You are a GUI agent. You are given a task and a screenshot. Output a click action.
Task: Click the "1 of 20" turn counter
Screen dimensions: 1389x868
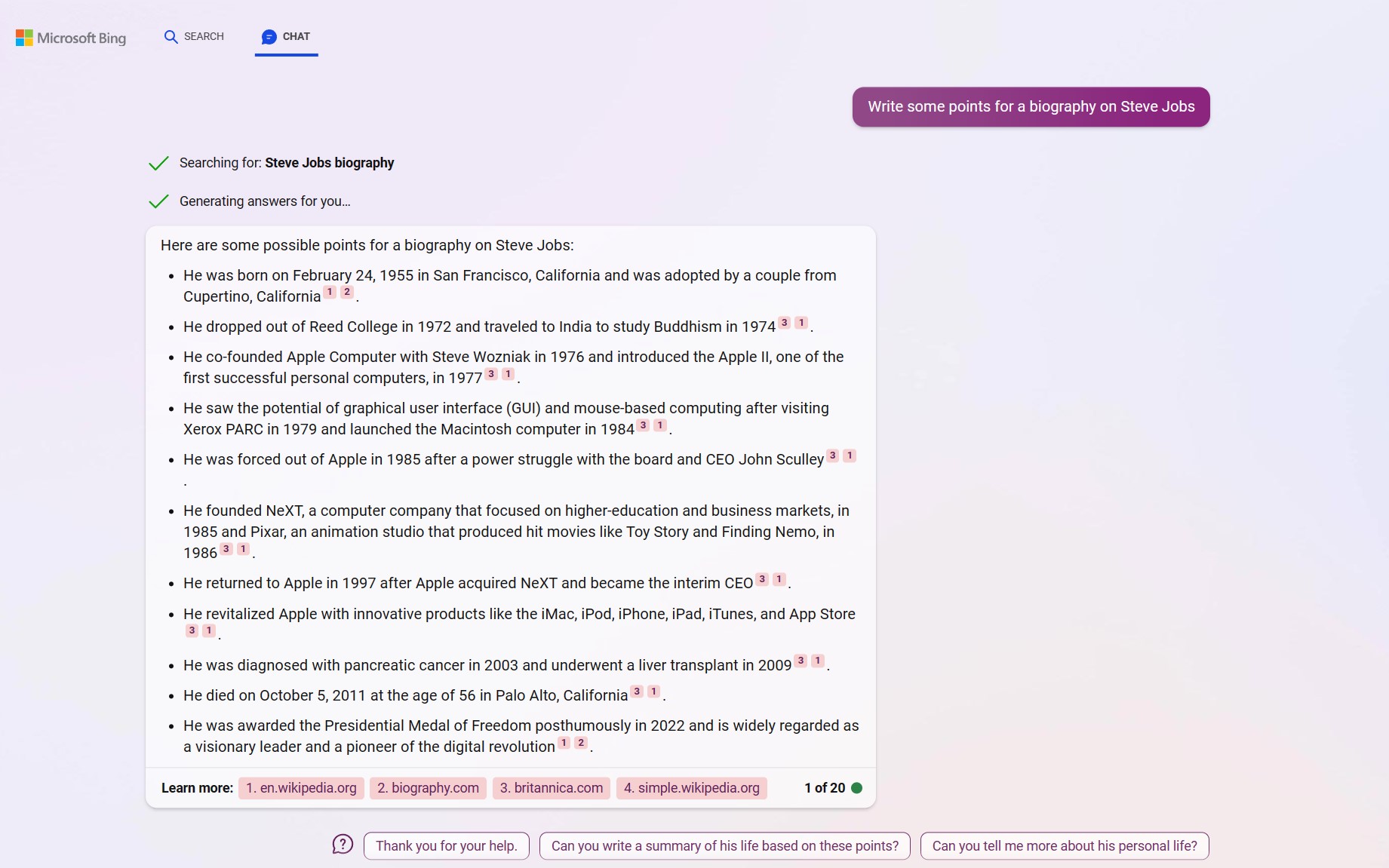[825, 788]
